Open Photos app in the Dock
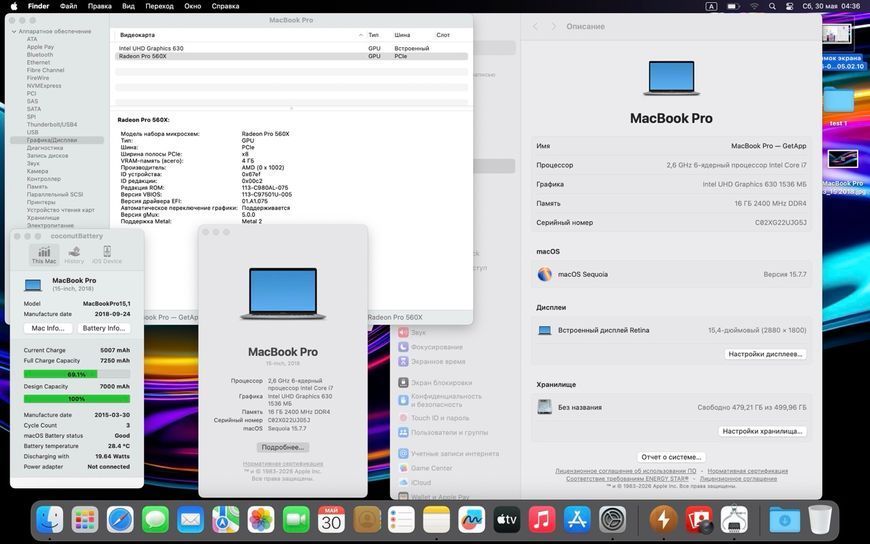 (x=261, y=520)
